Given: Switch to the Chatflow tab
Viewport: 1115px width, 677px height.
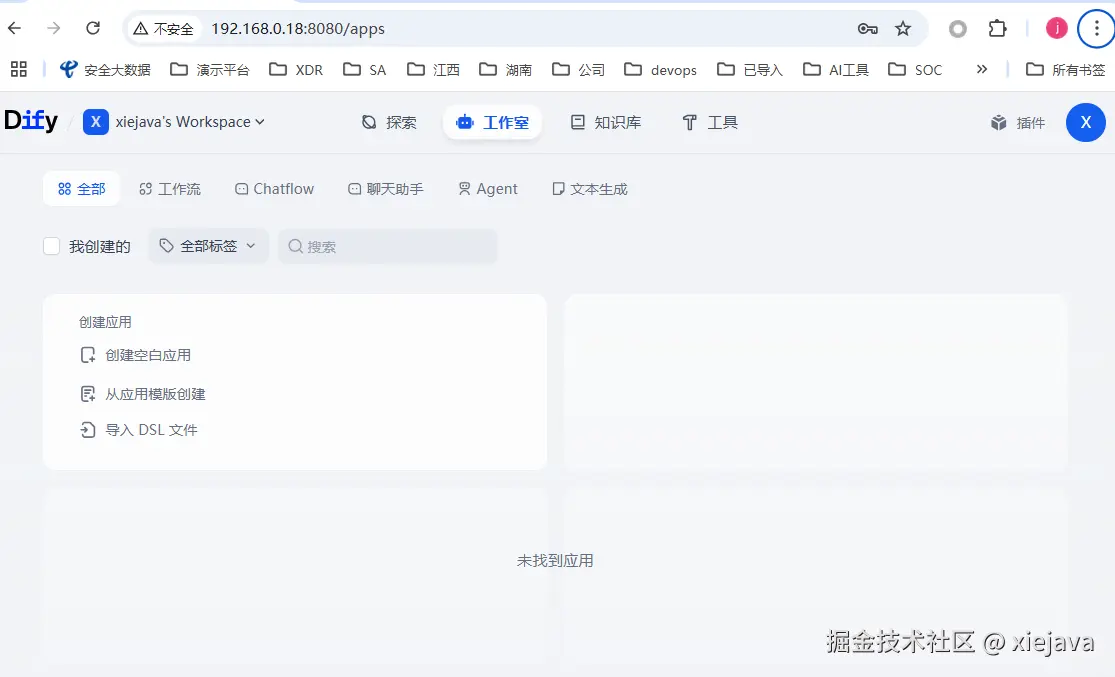Looking at the screenshot, I should tap(274, 188).
